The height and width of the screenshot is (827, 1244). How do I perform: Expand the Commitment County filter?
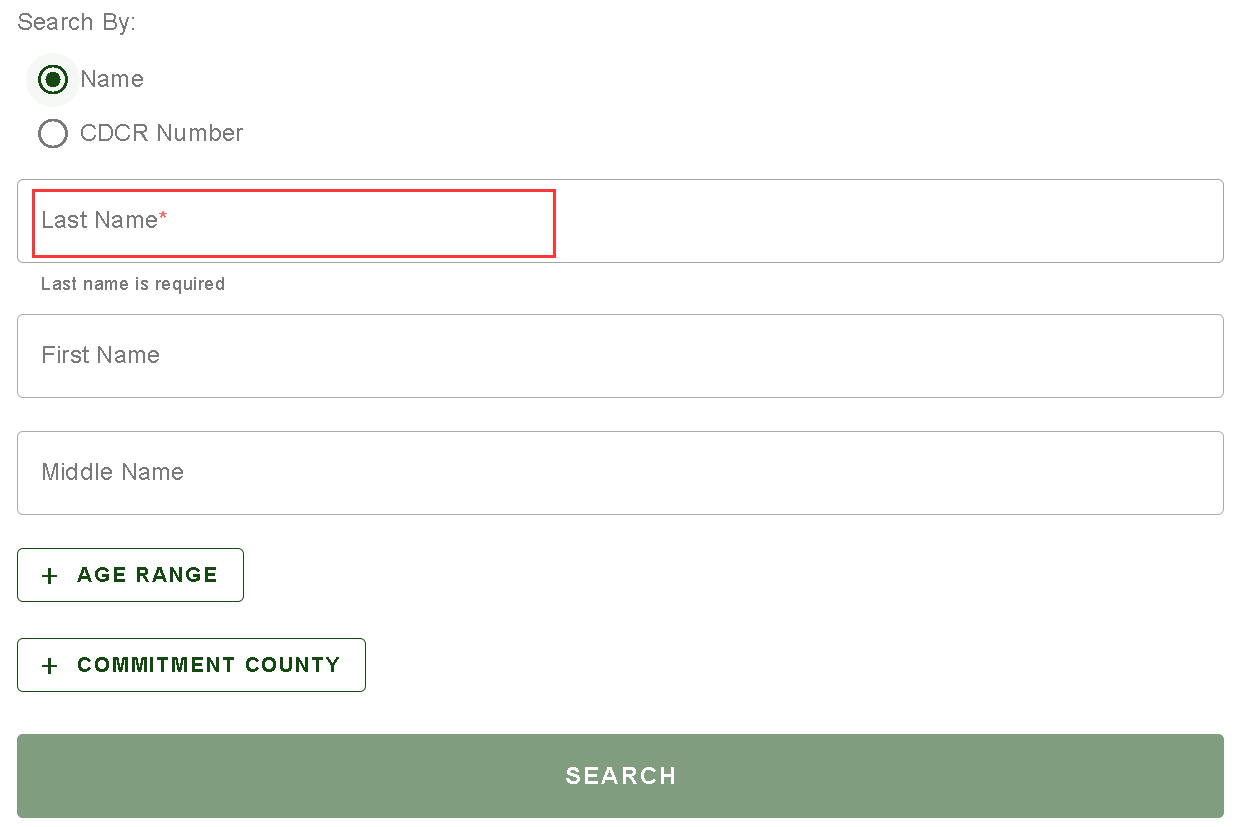coord(191,665)
